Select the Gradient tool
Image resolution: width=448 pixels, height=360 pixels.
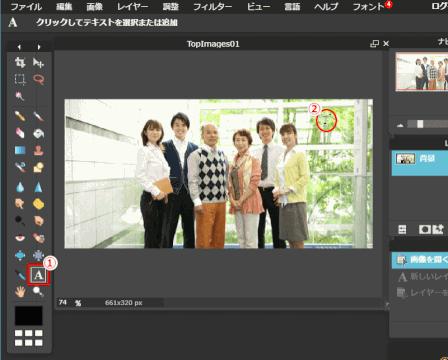(x=20, y=150)
